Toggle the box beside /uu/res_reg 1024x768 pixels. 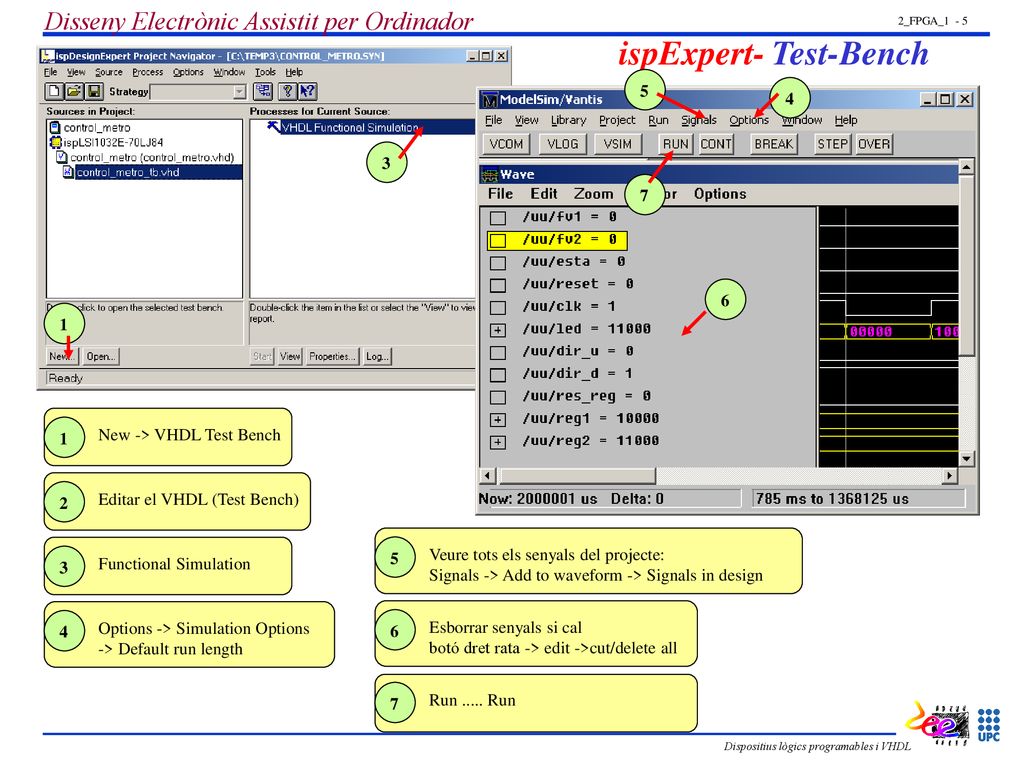tap(498, 397)
